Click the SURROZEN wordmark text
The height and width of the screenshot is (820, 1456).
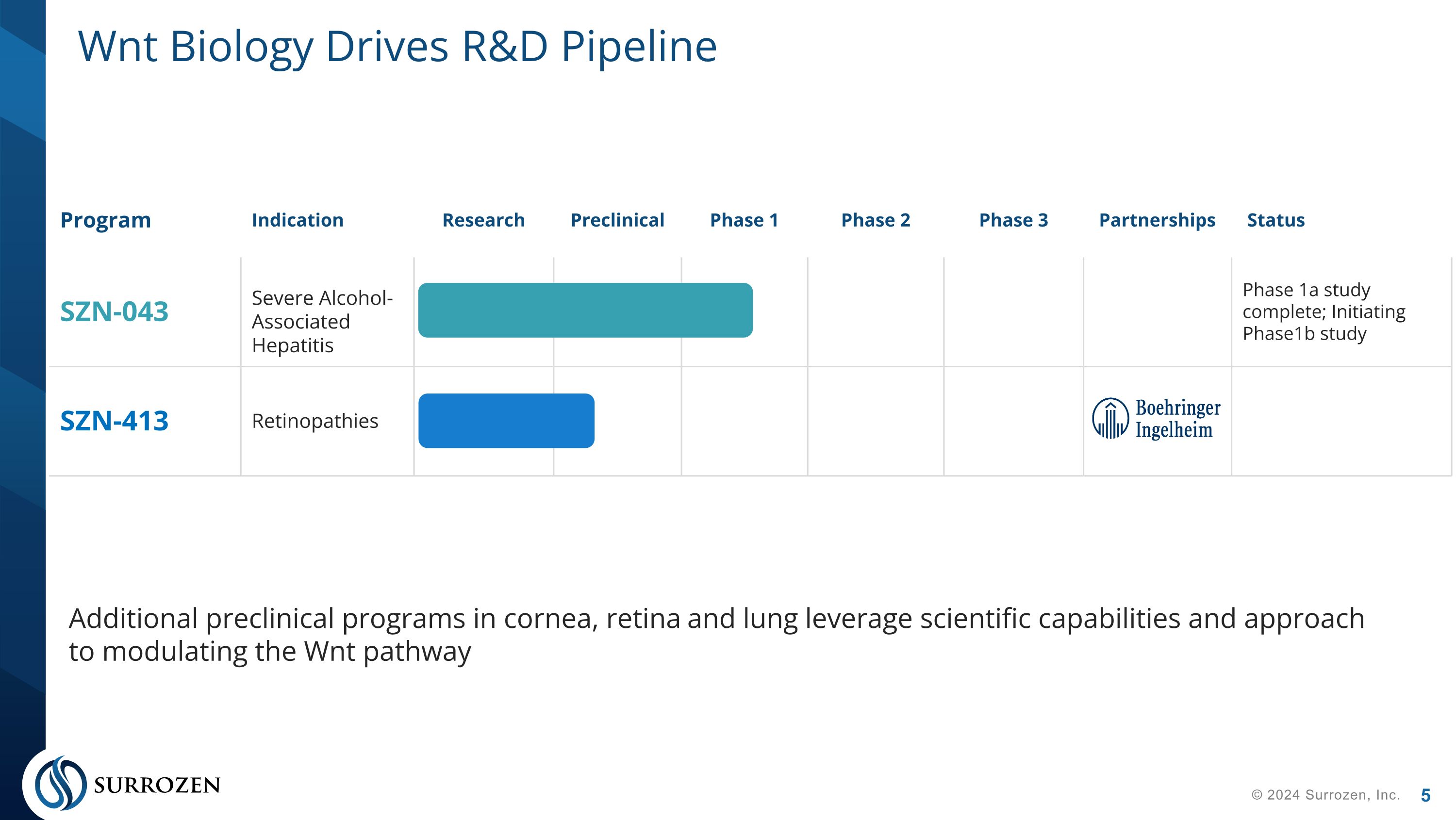pos(157,785)
